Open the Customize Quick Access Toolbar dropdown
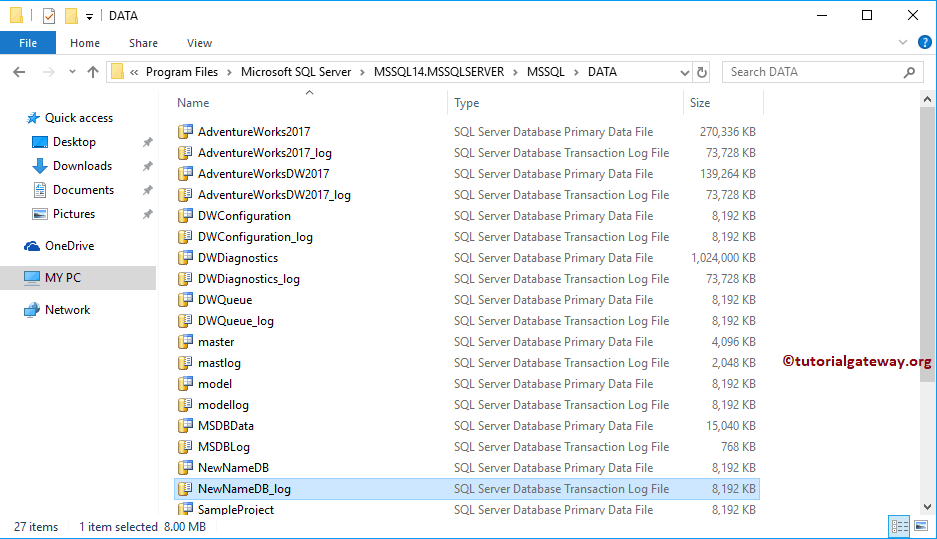The image size is (937, 539). tap(89, 17)
